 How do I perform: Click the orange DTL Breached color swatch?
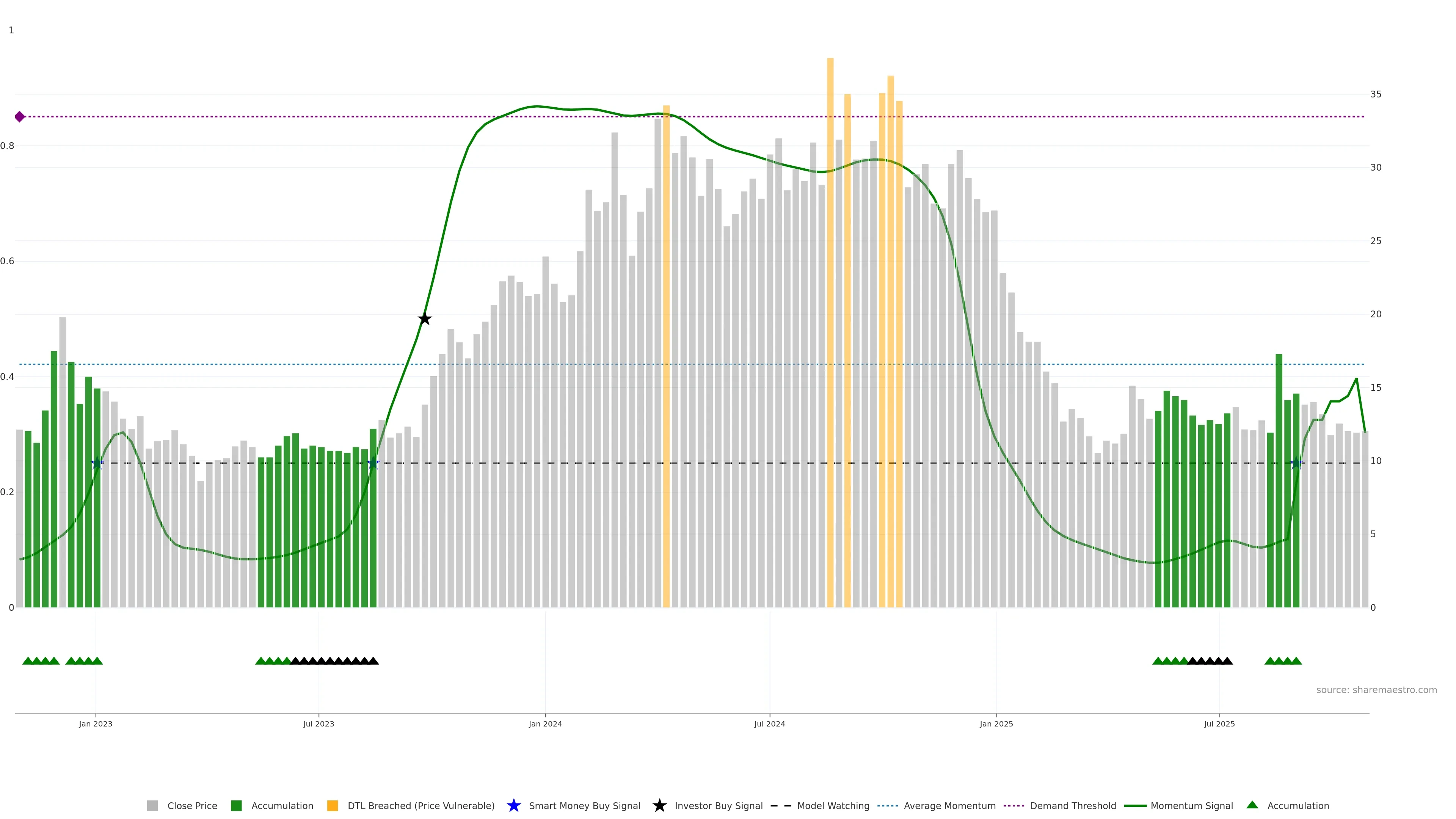(x=333, y=805)
